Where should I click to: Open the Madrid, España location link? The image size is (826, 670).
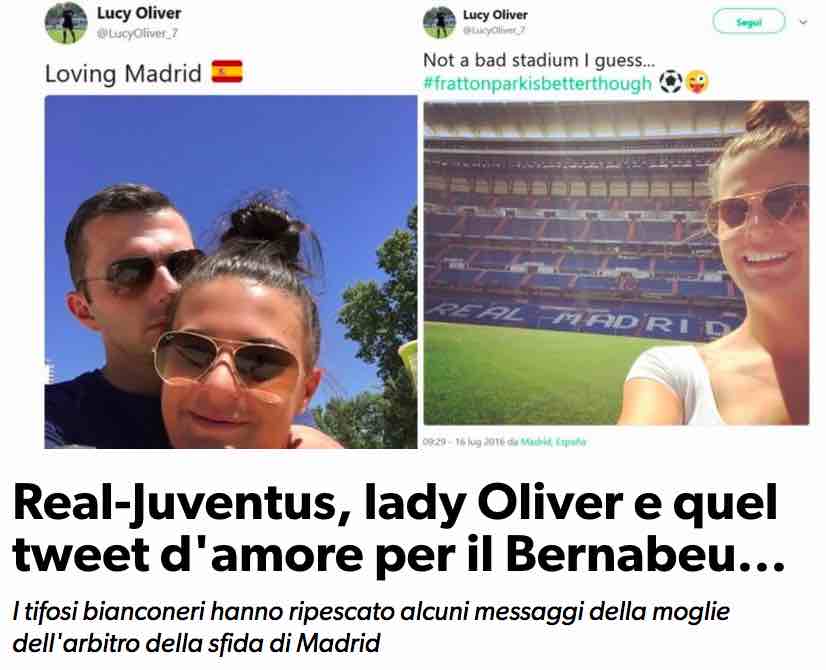[x=553, y=441]
